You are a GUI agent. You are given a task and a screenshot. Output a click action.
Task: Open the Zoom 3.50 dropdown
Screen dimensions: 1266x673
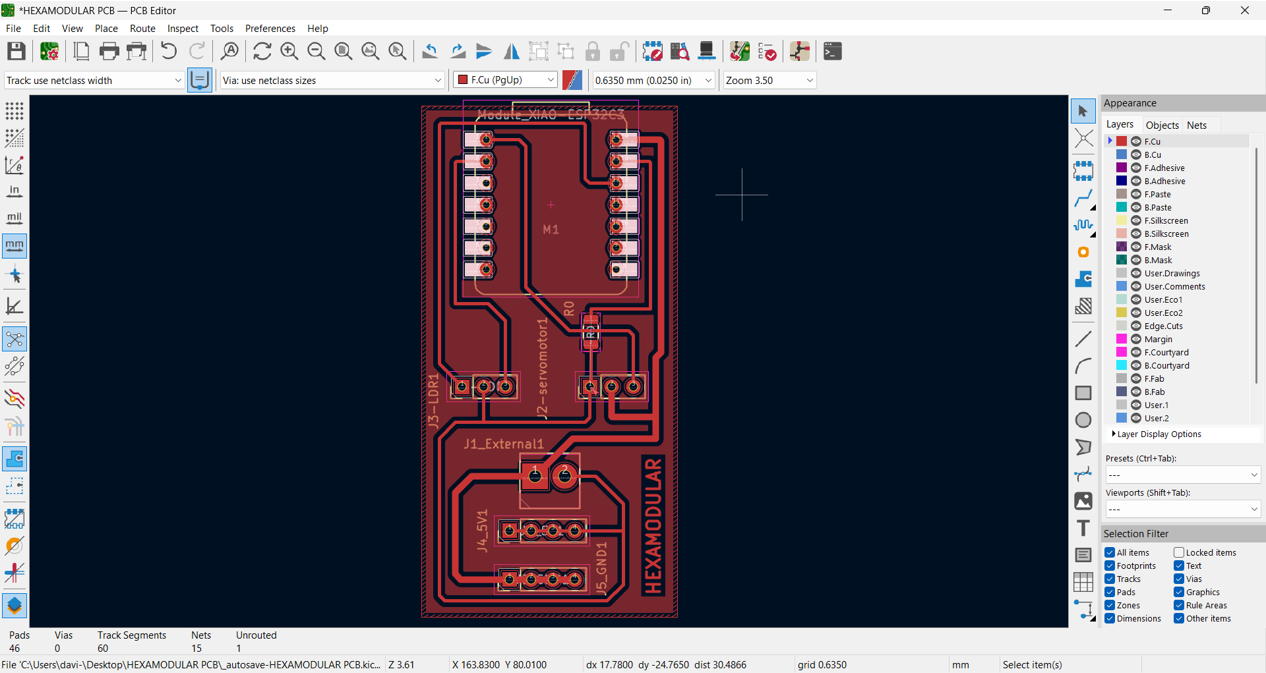click(769, 80)
